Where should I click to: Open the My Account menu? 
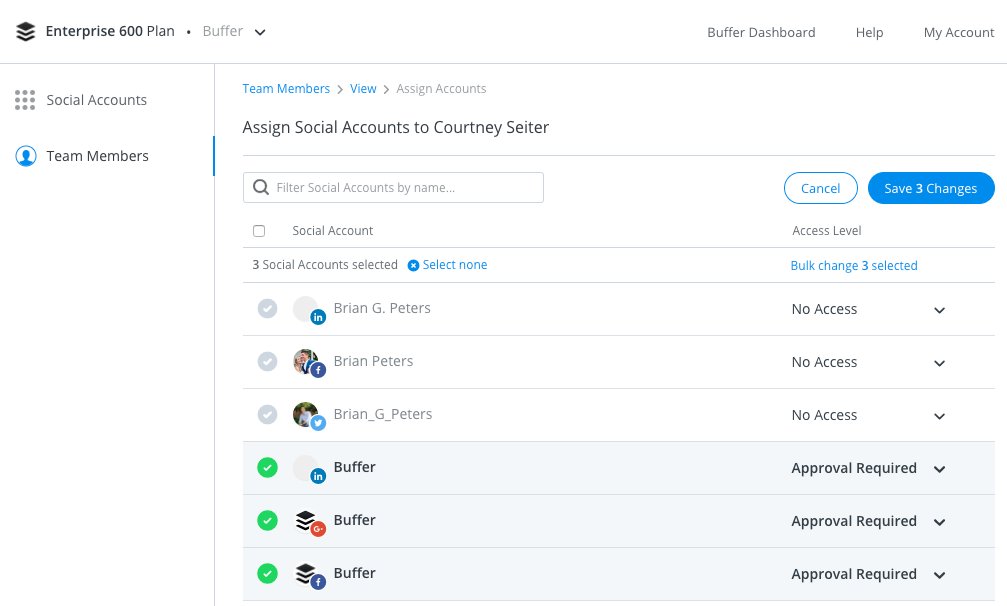coord(958,32)
